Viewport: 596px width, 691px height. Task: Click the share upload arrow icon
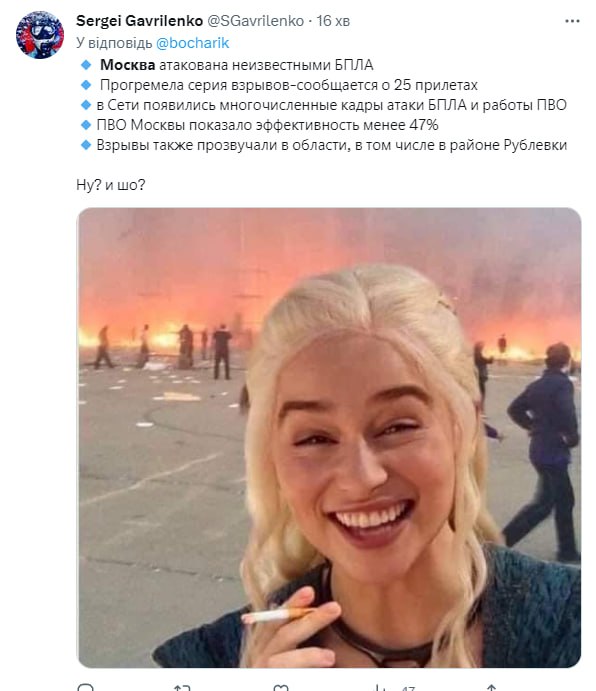pos(492,687)
